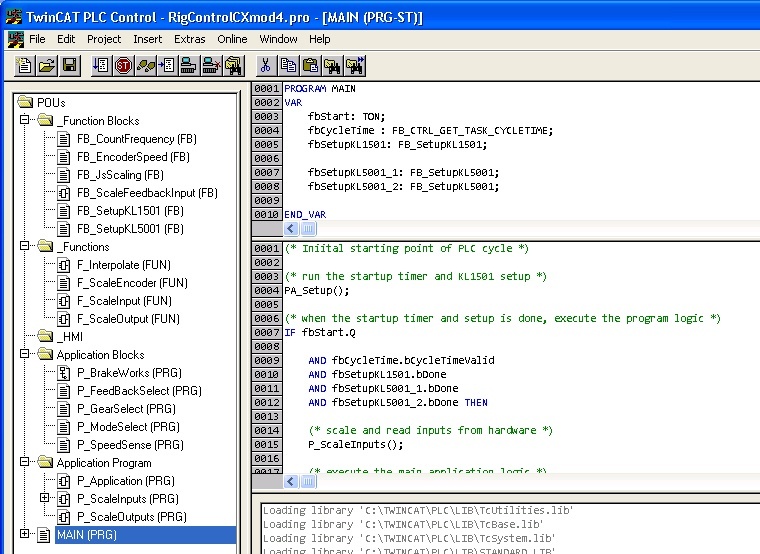The height and width of the screenshot is (554, 760).
Task: Click the scissors Cut icon
Action: coord(265,65)
